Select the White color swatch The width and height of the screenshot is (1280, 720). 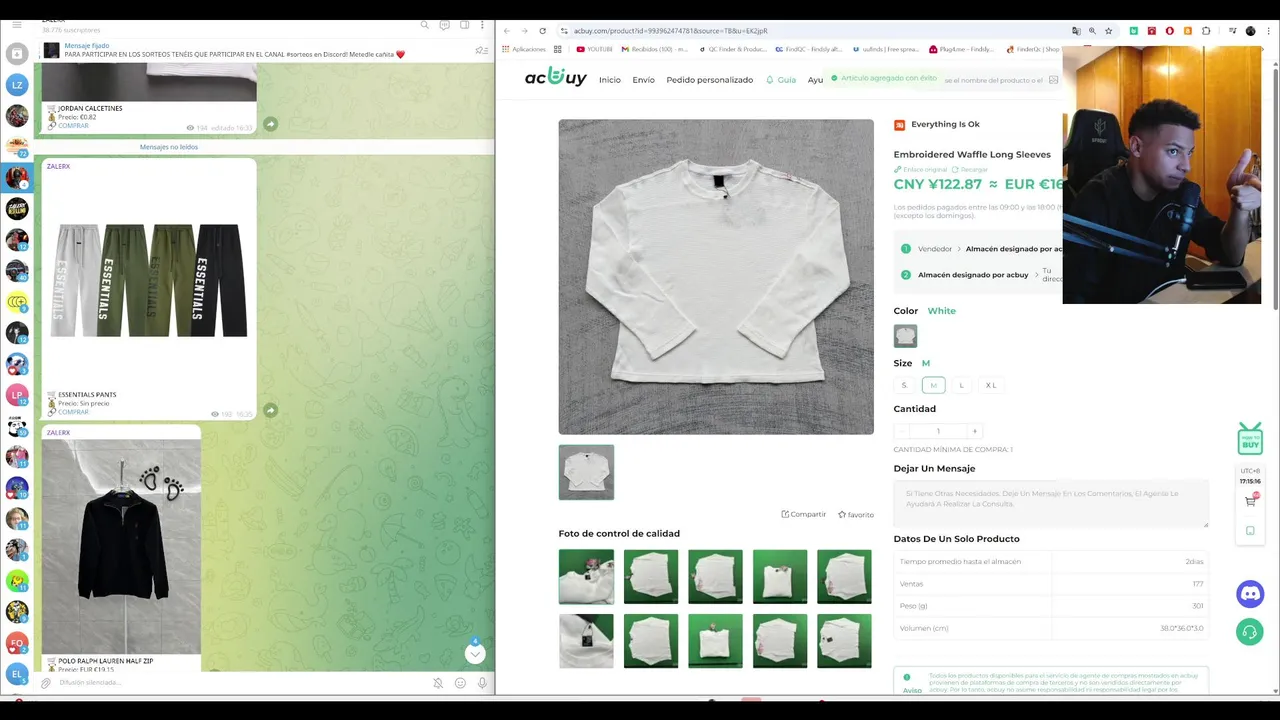905,336
